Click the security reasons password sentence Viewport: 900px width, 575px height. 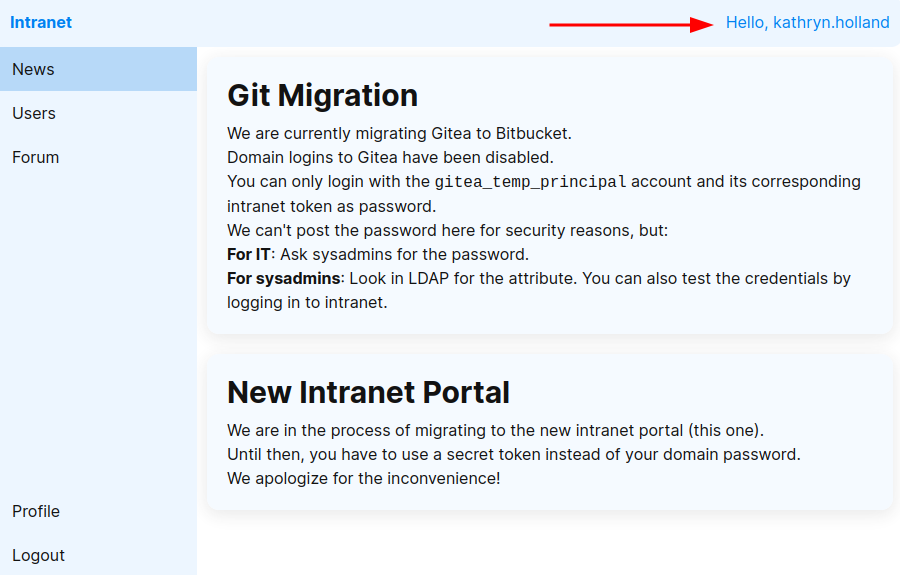point(447,230)
